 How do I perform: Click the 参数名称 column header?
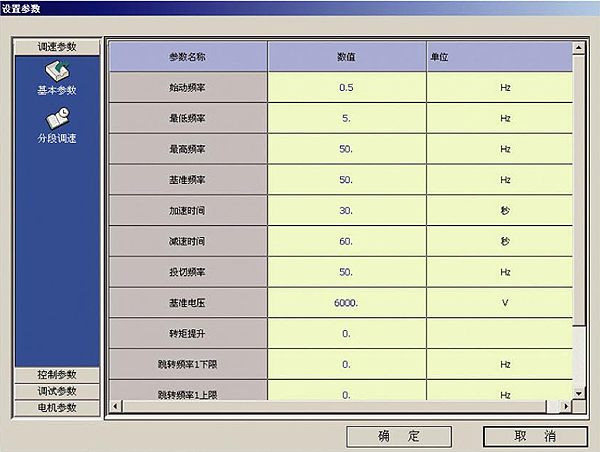[x=187, y=57]
